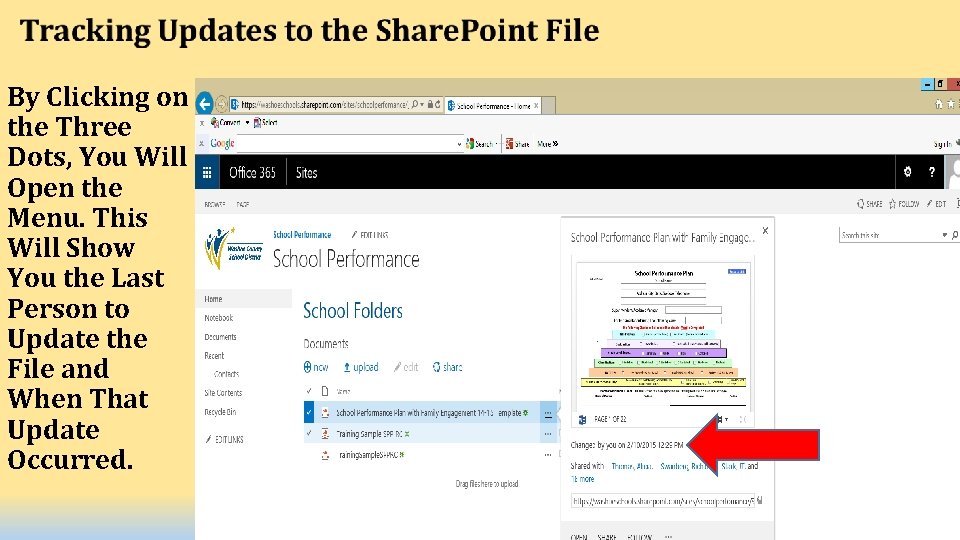
Task: Click Sites in the Office 365 bar
Action: coord(306,173)
